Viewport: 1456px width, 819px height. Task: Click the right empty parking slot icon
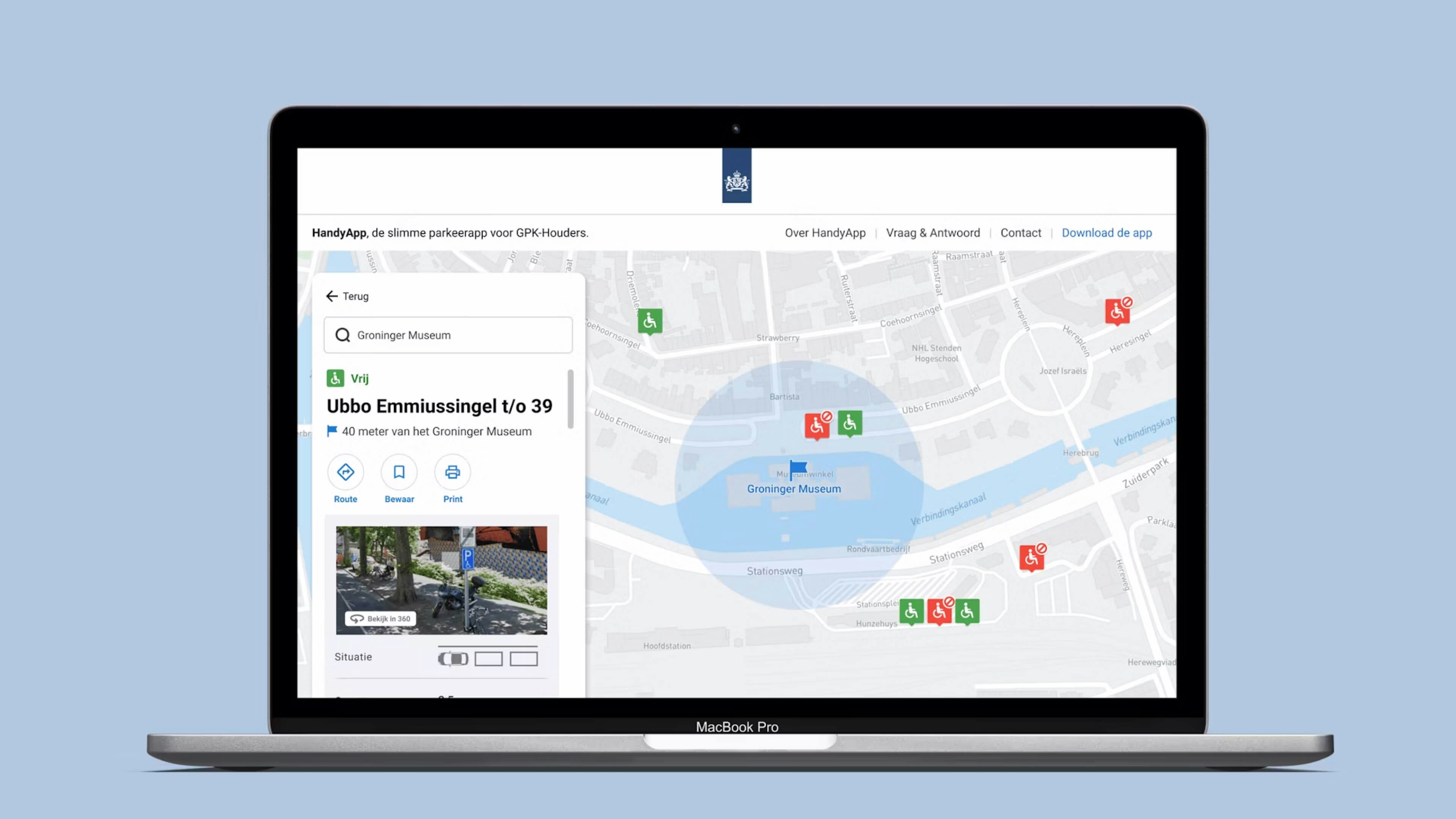point(523,659)
